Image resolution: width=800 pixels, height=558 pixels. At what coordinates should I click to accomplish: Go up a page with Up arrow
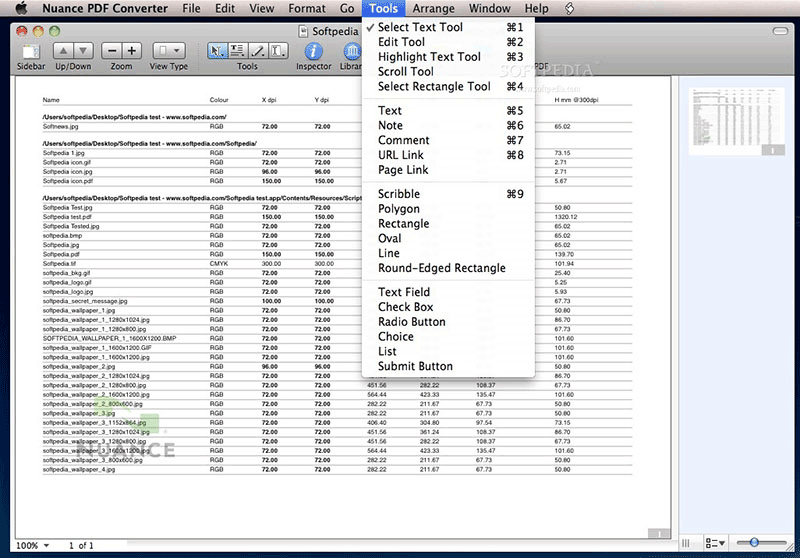(63, 50)
